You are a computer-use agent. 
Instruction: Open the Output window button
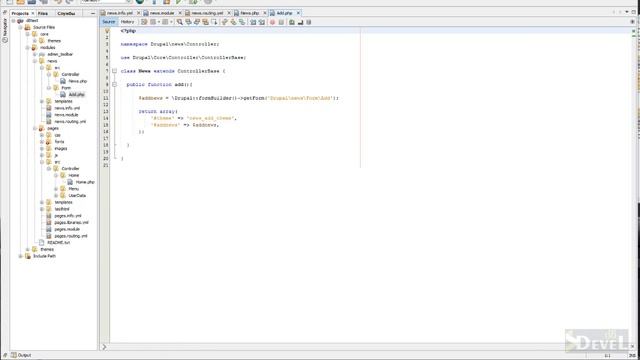coord(21,355)
